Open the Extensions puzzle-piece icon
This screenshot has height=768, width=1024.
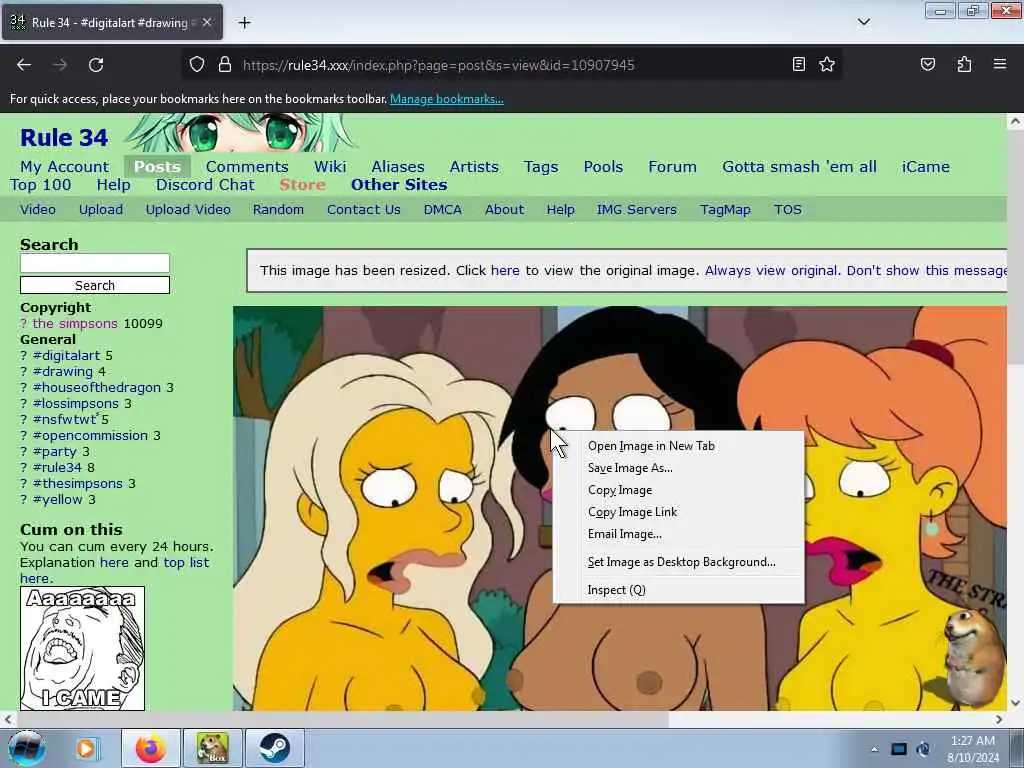(964, 64)
